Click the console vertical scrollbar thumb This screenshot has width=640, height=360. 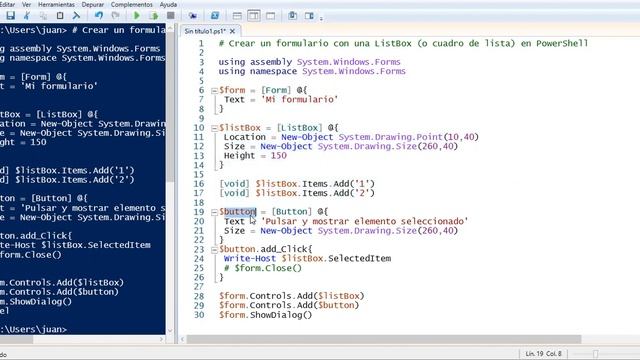tap(170, 108)
